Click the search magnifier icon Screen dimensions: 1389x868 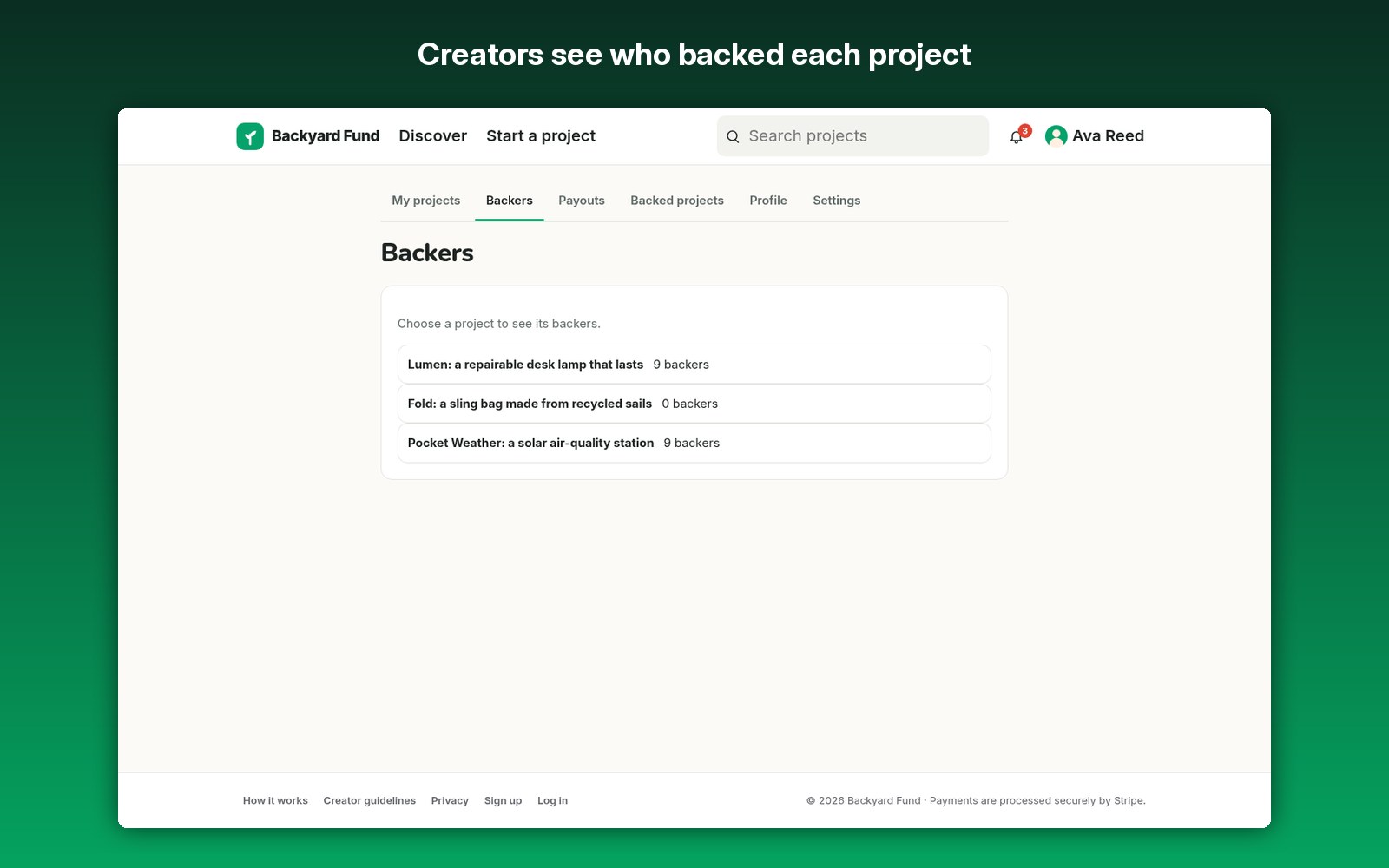tap(733, 136)
